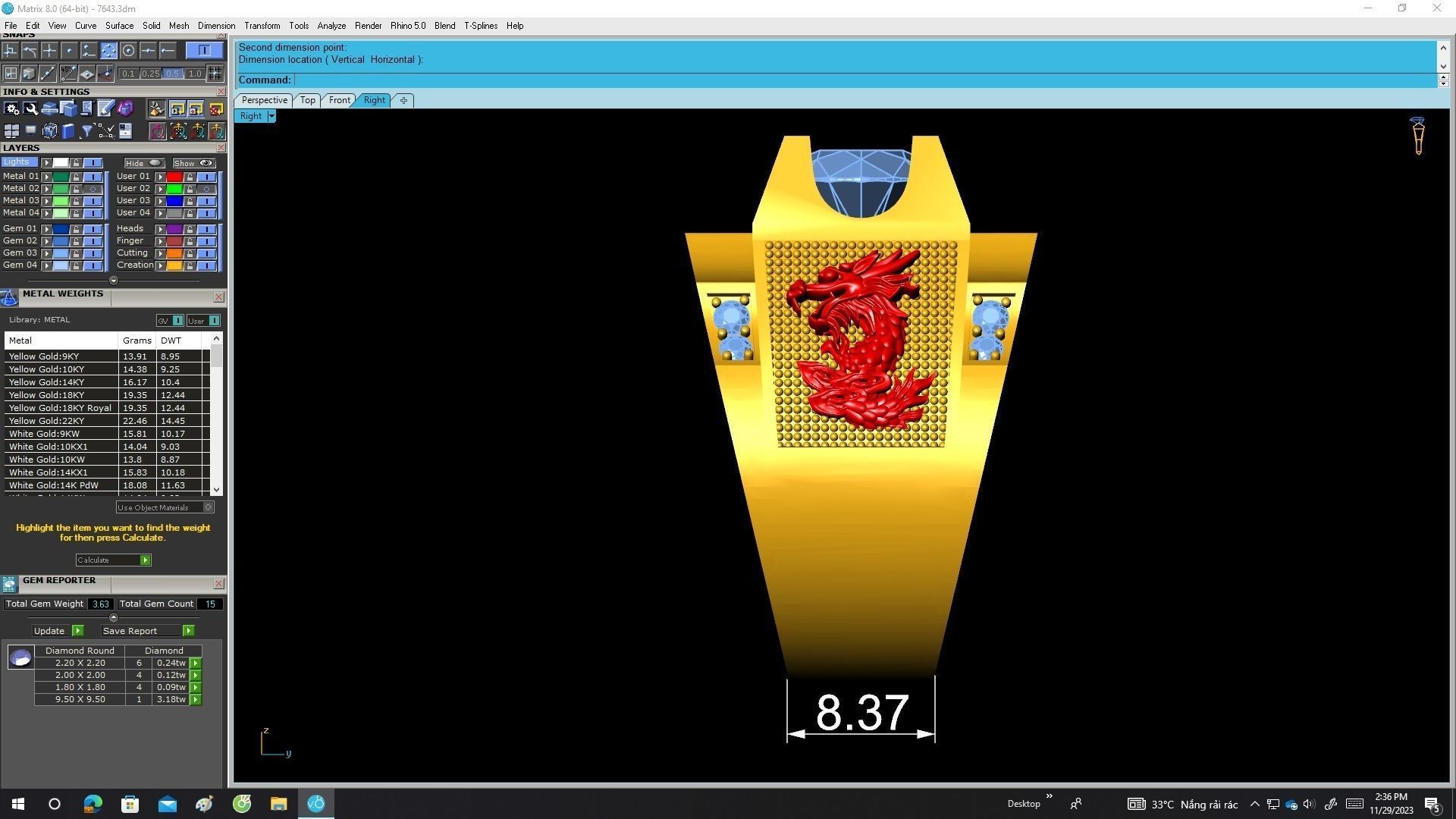Click the Update button in Gem Reporter
1456x819 pixels.
click(58, 631)
